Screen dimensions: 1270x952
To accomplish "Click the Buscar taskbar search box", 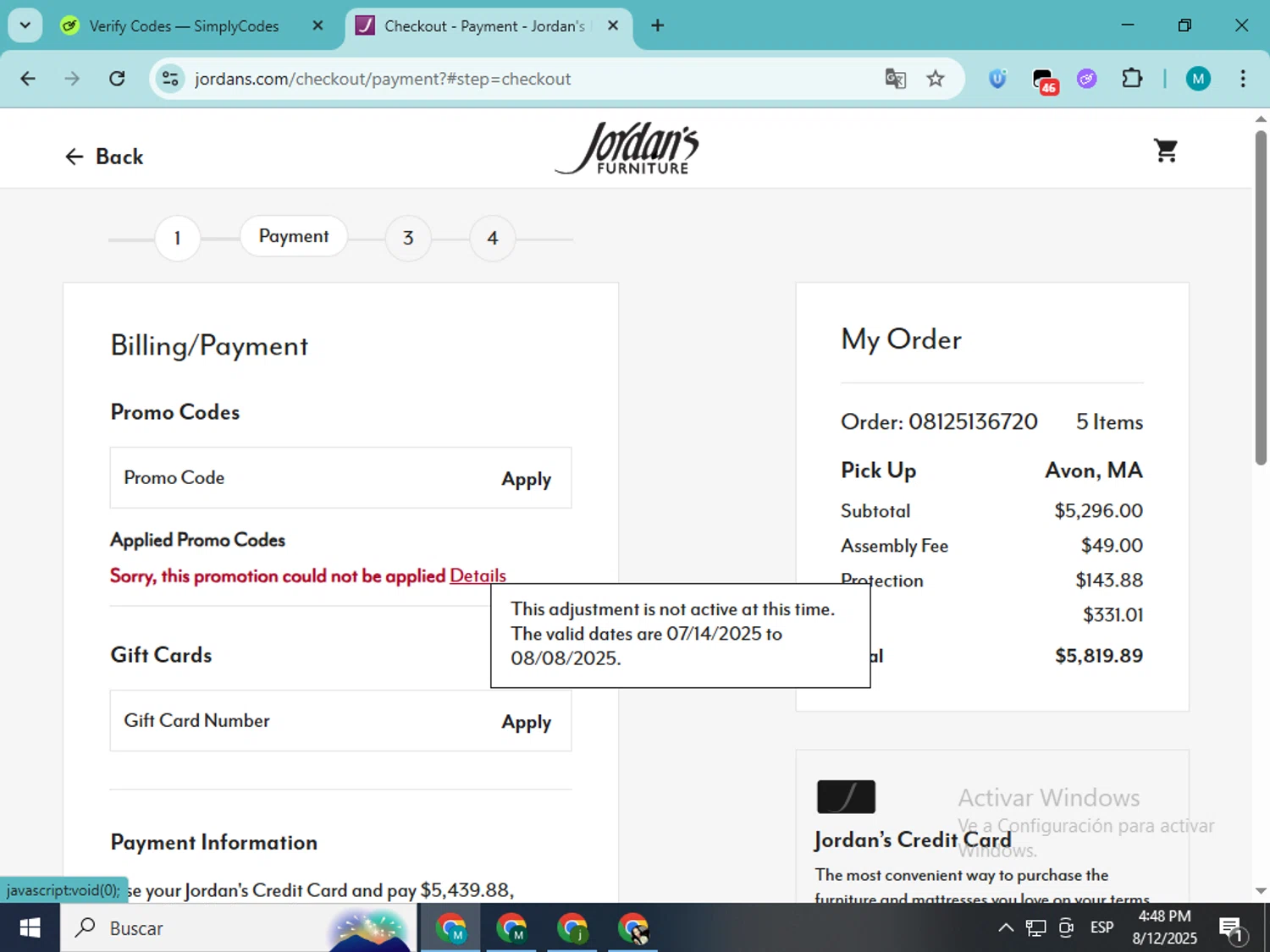I will [x=237, y=928].
